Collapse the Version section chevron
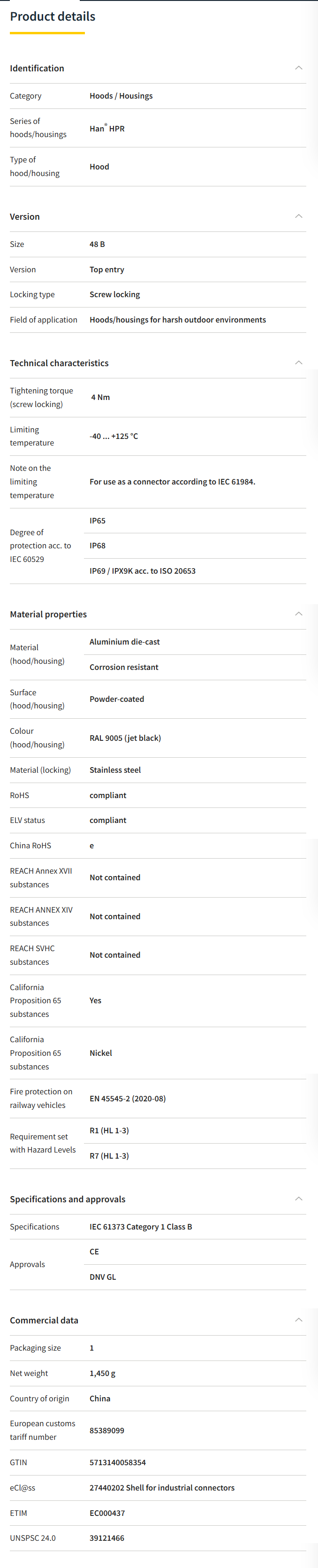The height and width of the screenshot is (1568, 318). (298, 216)
